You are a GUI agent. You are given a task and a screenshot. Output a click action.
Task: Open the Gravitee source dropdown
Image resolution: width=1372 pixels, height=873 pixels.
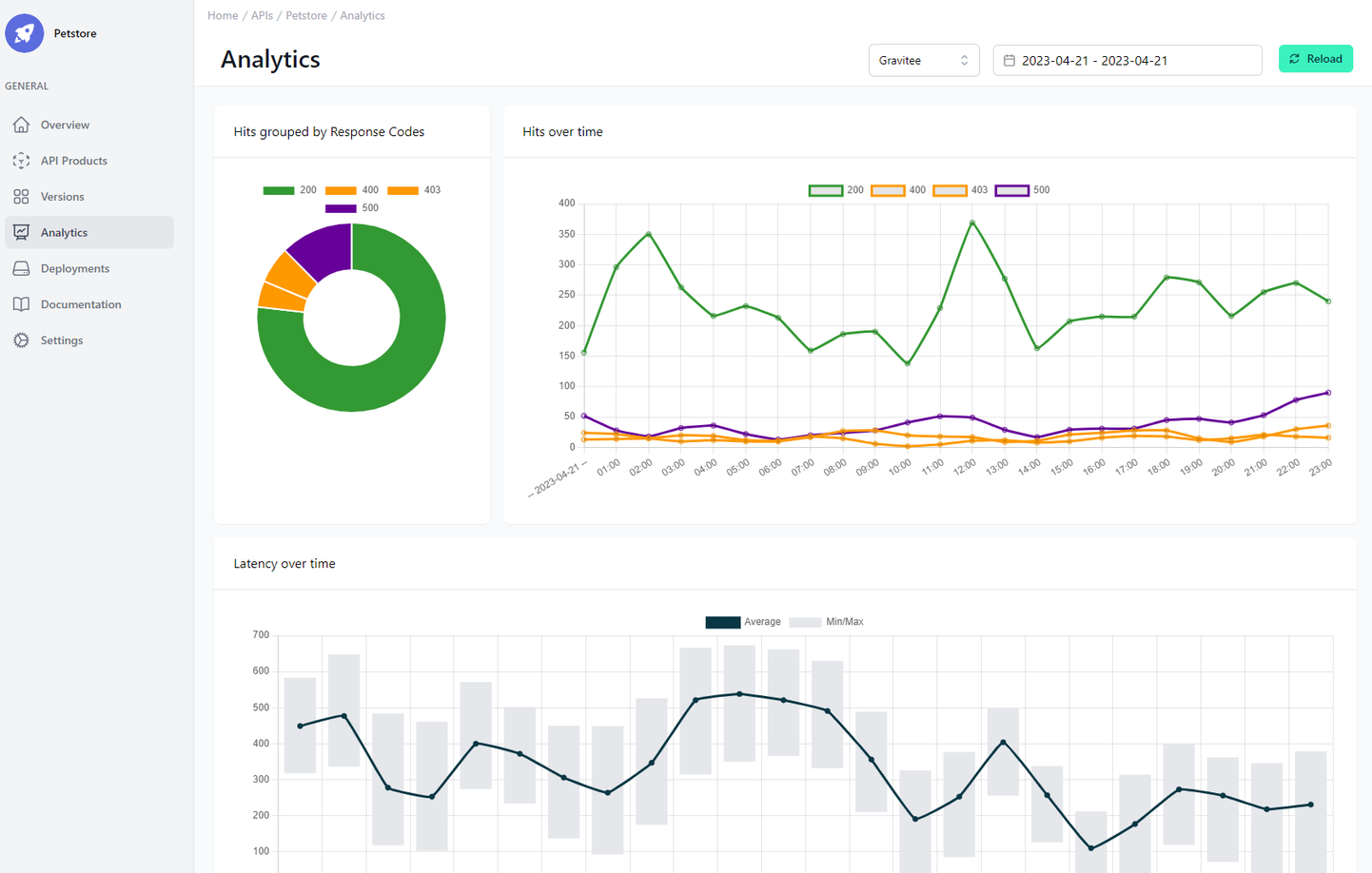pyautogui.click(x=923, y=60)
